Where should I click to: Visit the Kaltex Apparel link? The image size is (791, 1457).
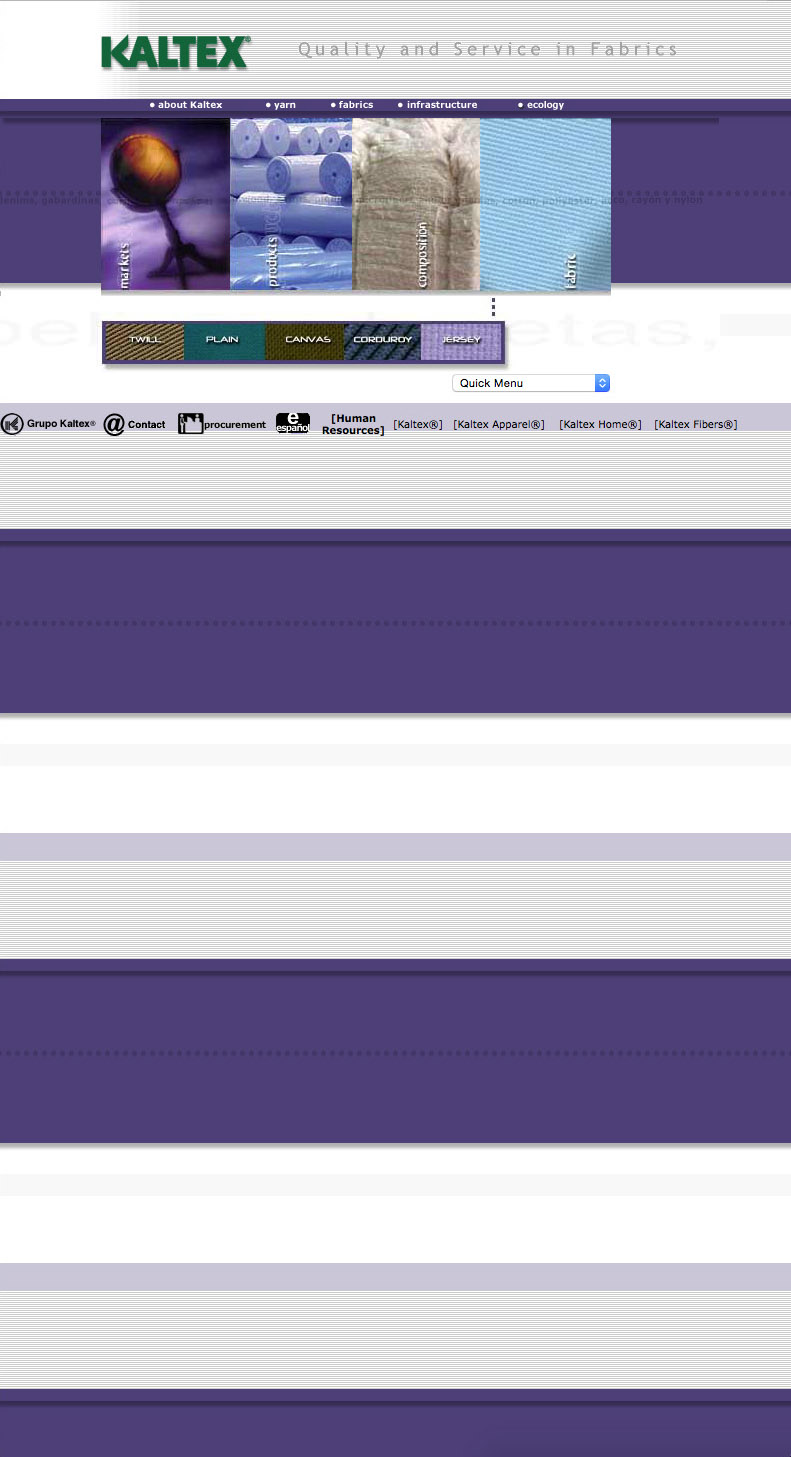pos(498,425)
